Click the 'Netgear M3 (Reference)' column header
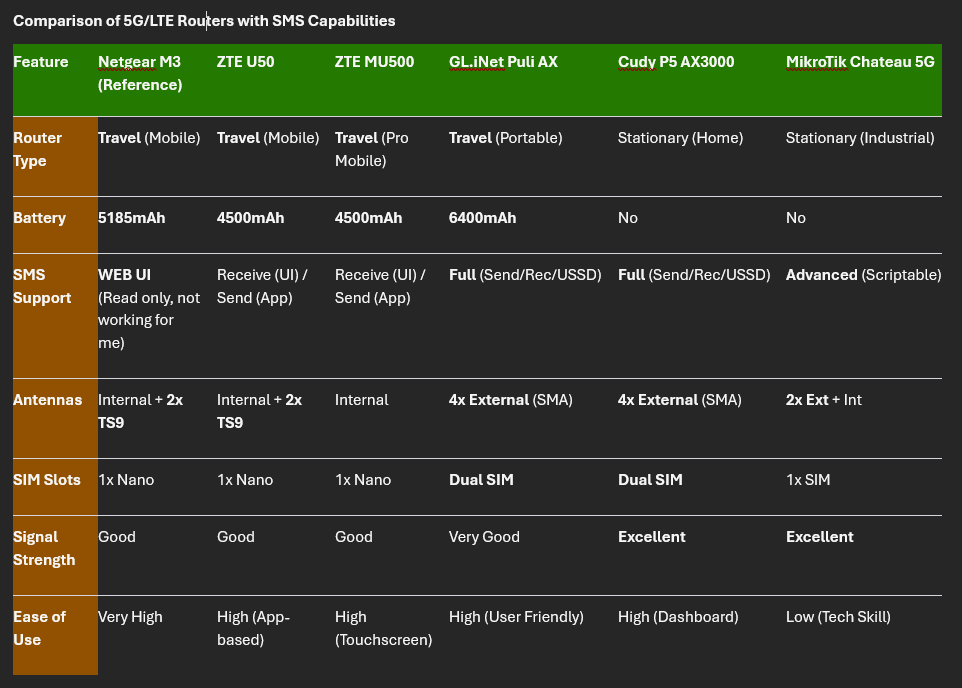 click(x=140, y=74)
